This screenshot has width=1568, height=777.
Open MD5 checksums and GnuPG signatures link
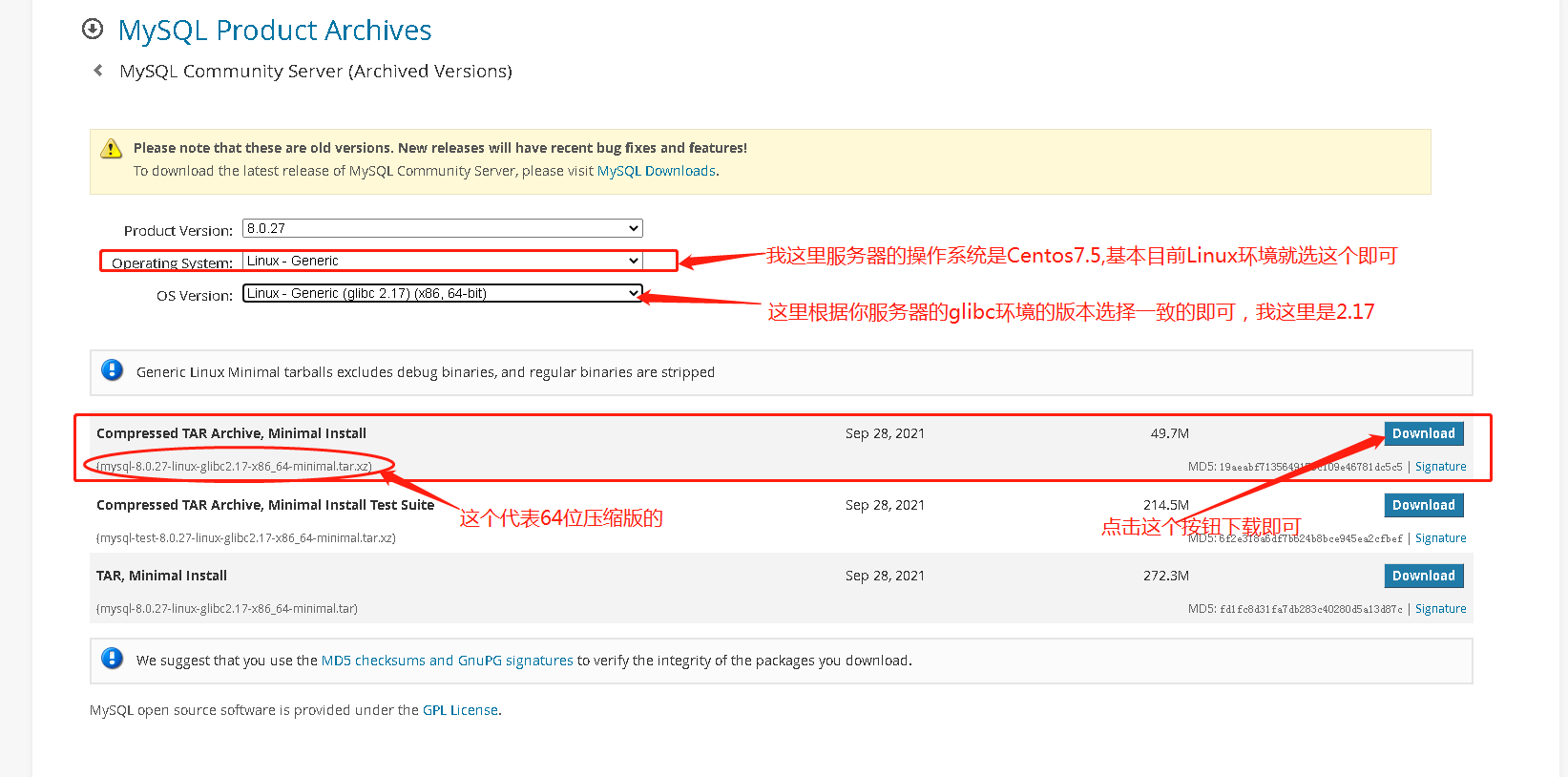(448, 661)
